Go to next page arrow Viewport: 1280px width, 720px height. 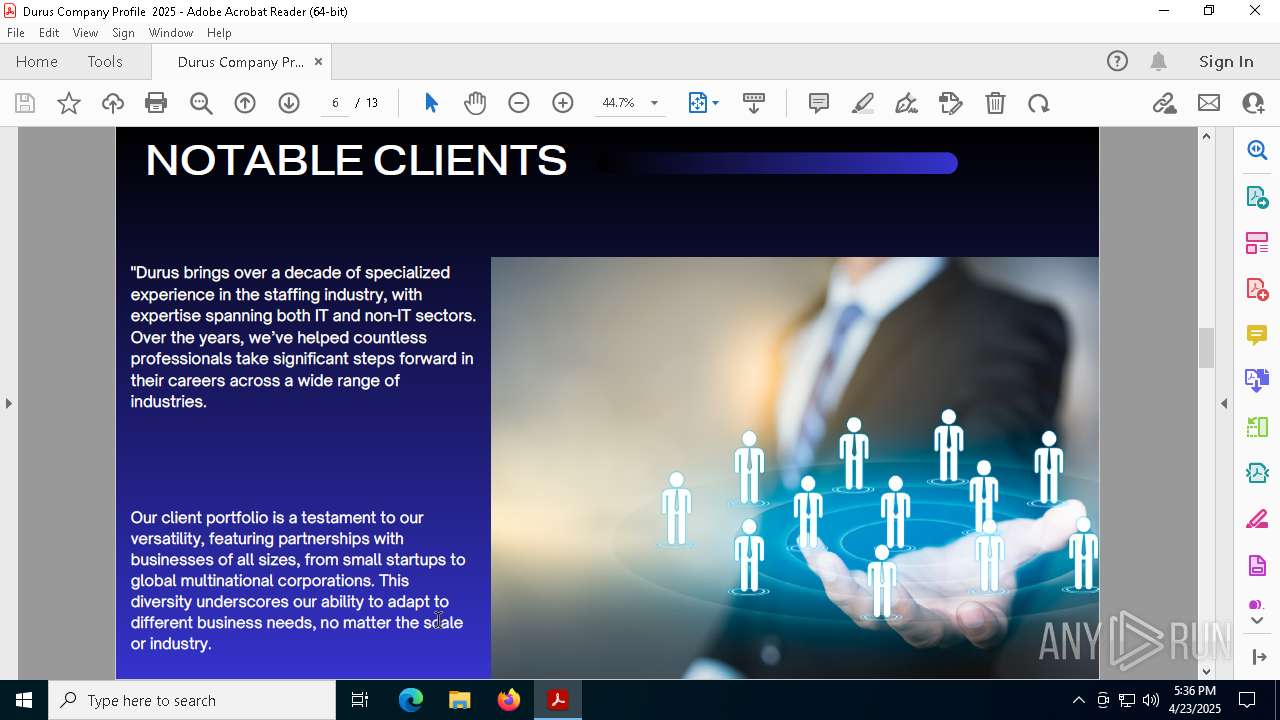(289, 103)
